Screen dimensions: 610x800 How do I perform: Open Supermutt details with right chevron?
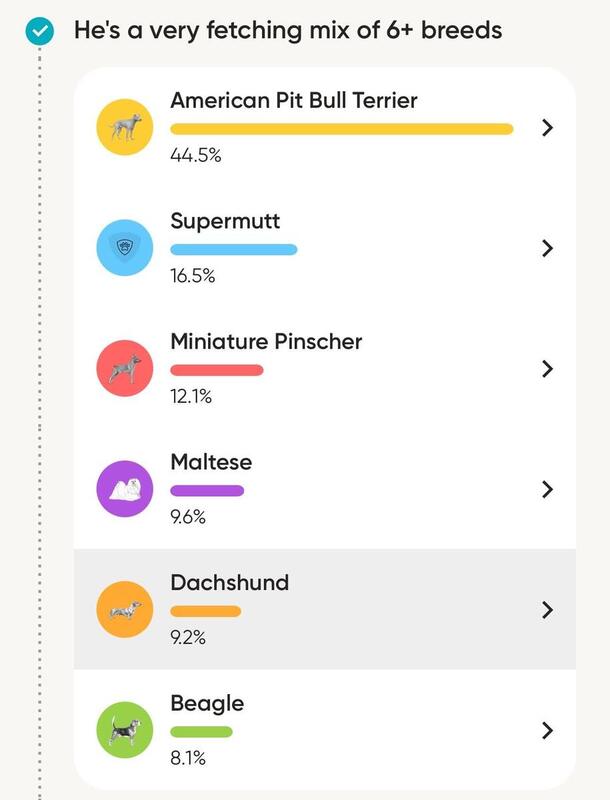tap(547, 248)
